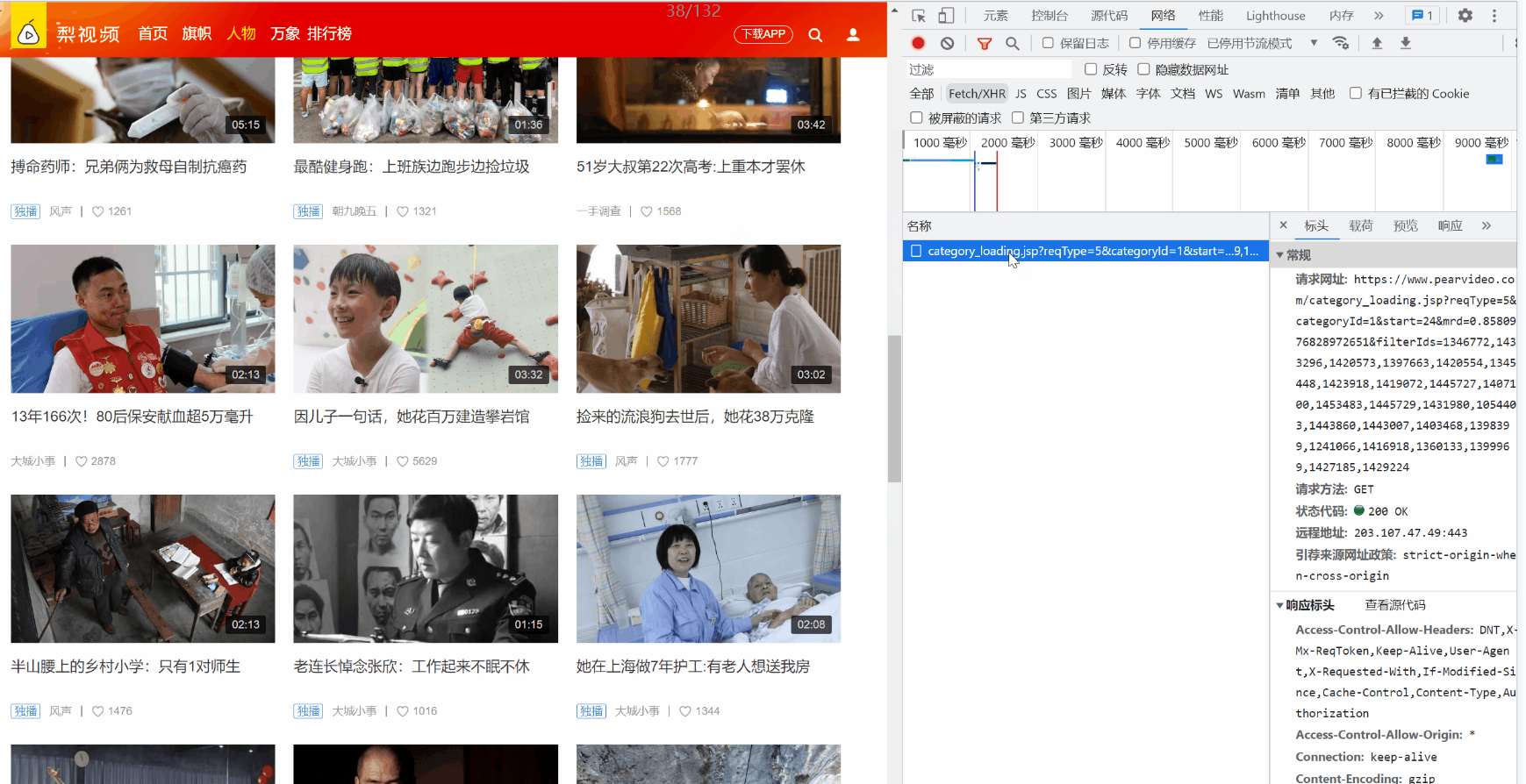Check the 反转 filter checkbox
This screenshot has height=784, width=1526.
tap(1091, 69)
